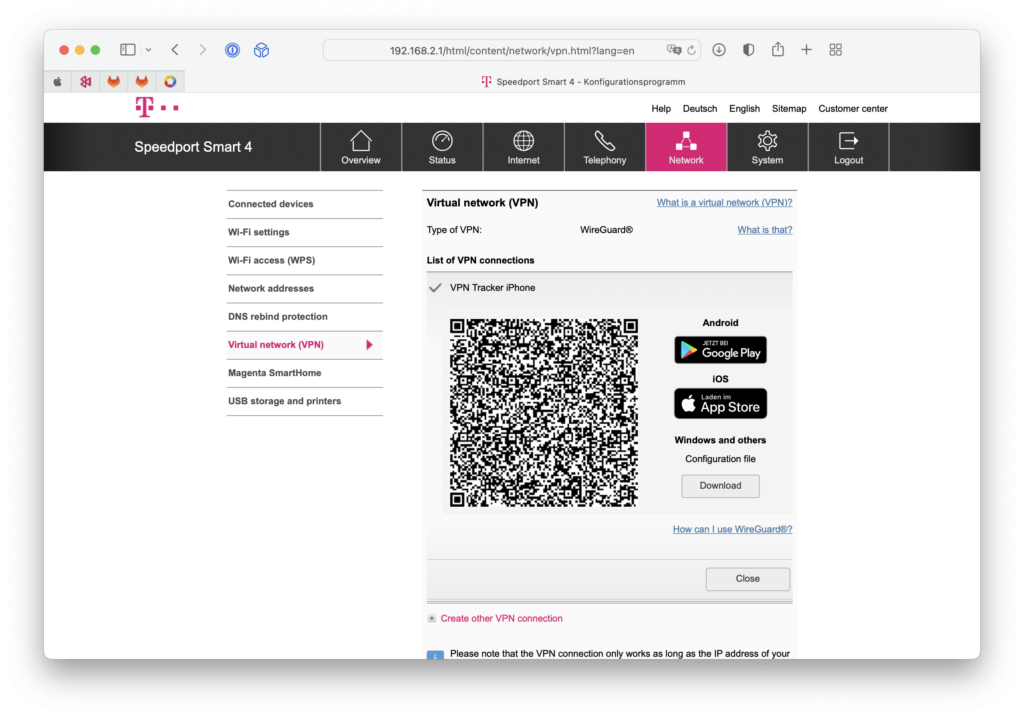The image size is (1024, 717).
Task: Select the Speedport Smart 4 browser tab
Action: [x=583, y=82]
